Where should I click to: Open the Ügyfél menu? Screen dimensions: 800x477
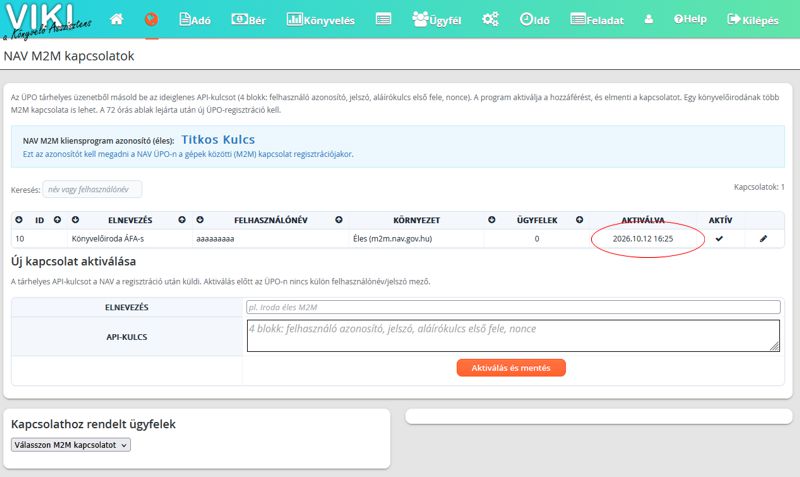[437, 20]
